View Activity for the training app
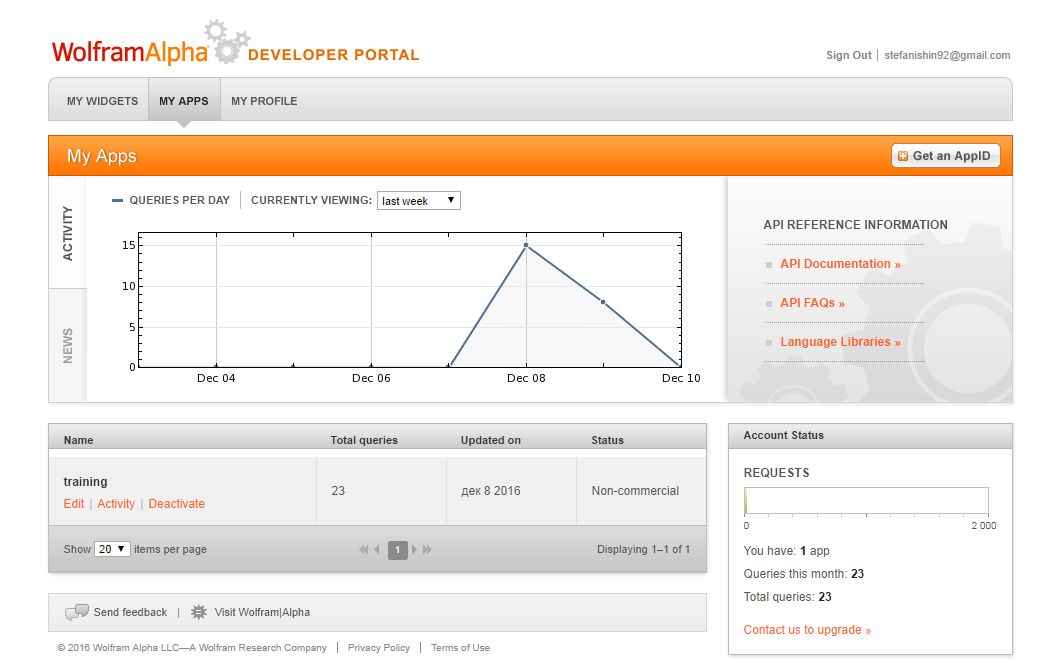 pos(116,504)
